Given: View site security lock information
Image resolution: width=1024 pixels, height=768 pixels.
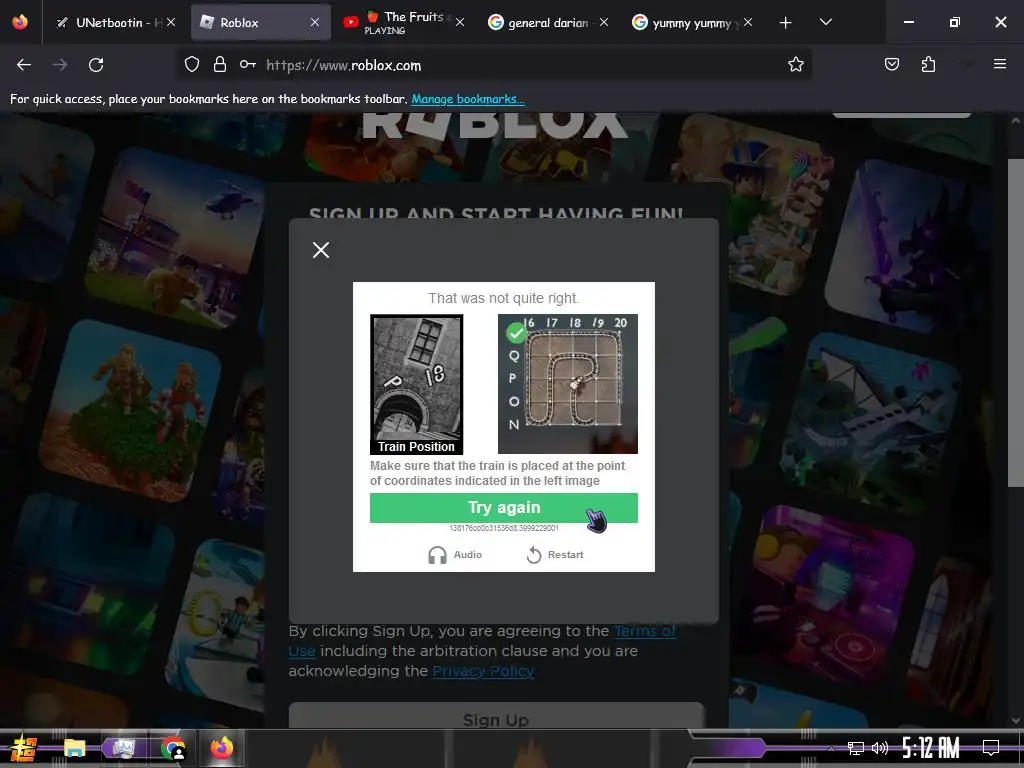Looking at the screenshot, I should pos(220,64).
